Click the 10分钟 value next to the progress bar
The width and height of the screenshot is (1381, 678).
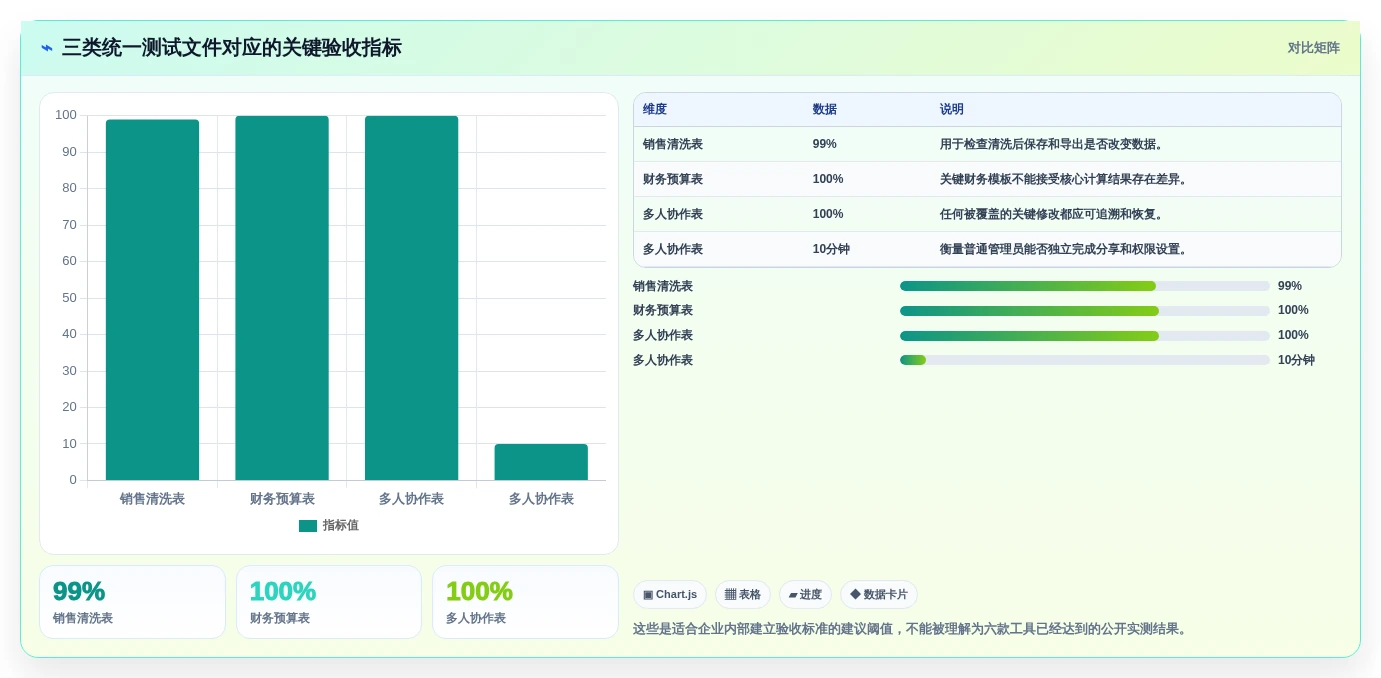(x=1296, y=360)
